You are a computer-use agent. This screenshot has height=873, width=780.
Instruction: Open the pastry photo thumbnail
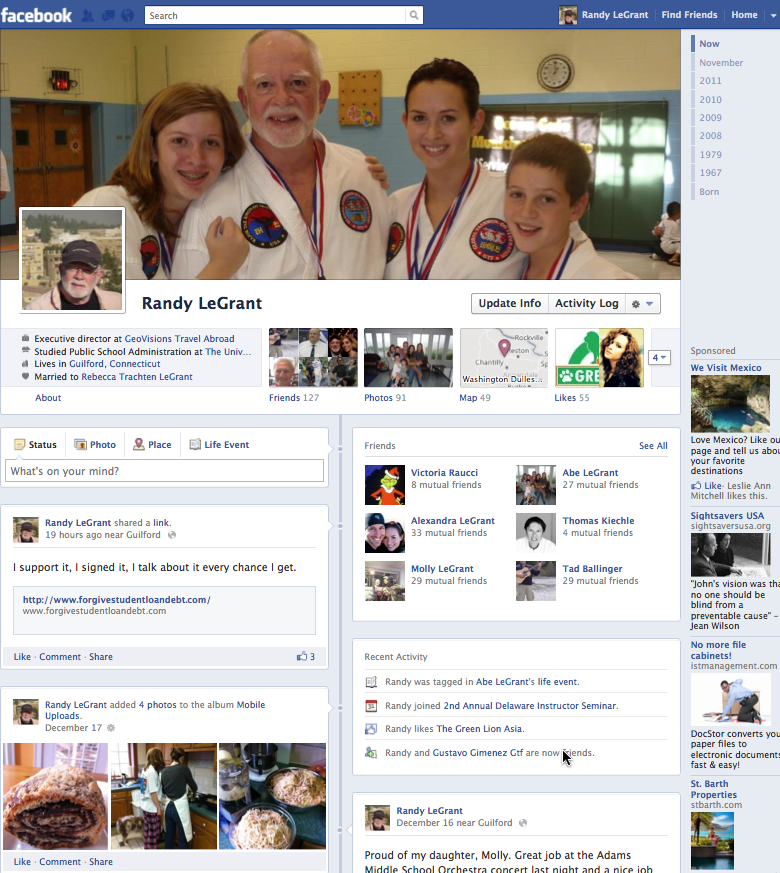[x=56, y=796]
